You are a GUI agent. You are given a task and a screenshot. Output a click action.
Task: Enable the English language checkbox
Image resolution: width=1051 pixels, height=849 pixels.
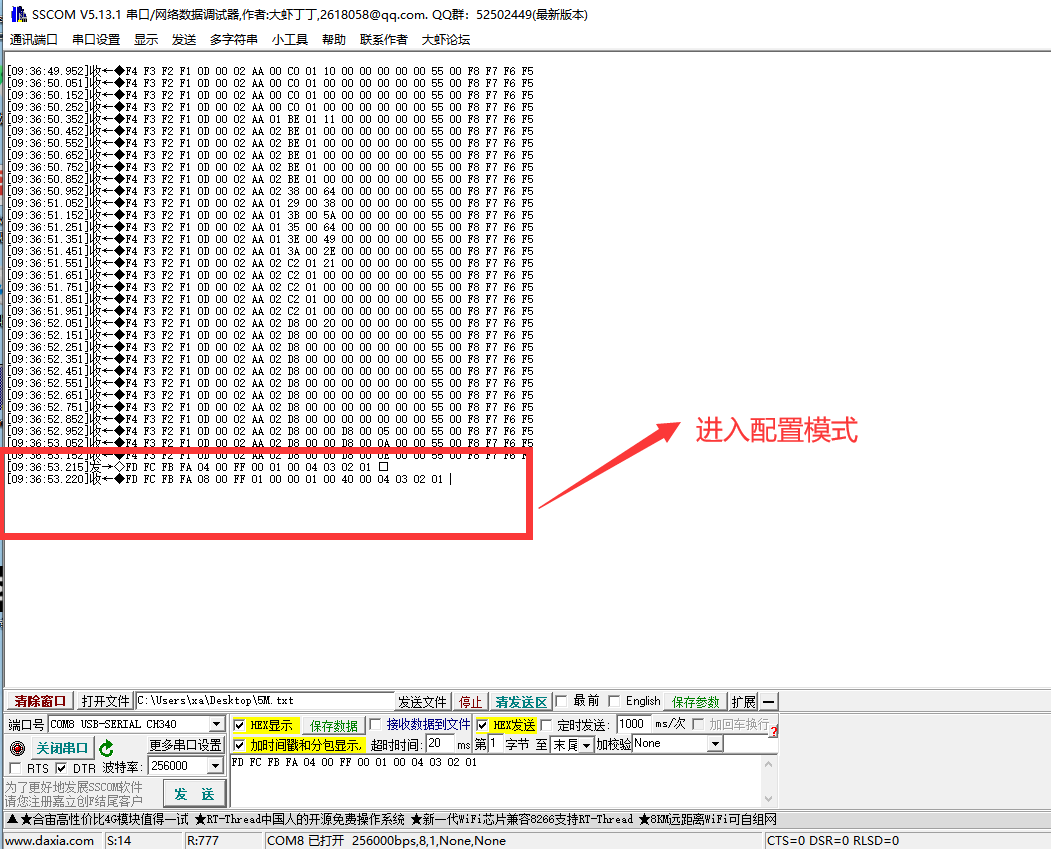[614, 701]
